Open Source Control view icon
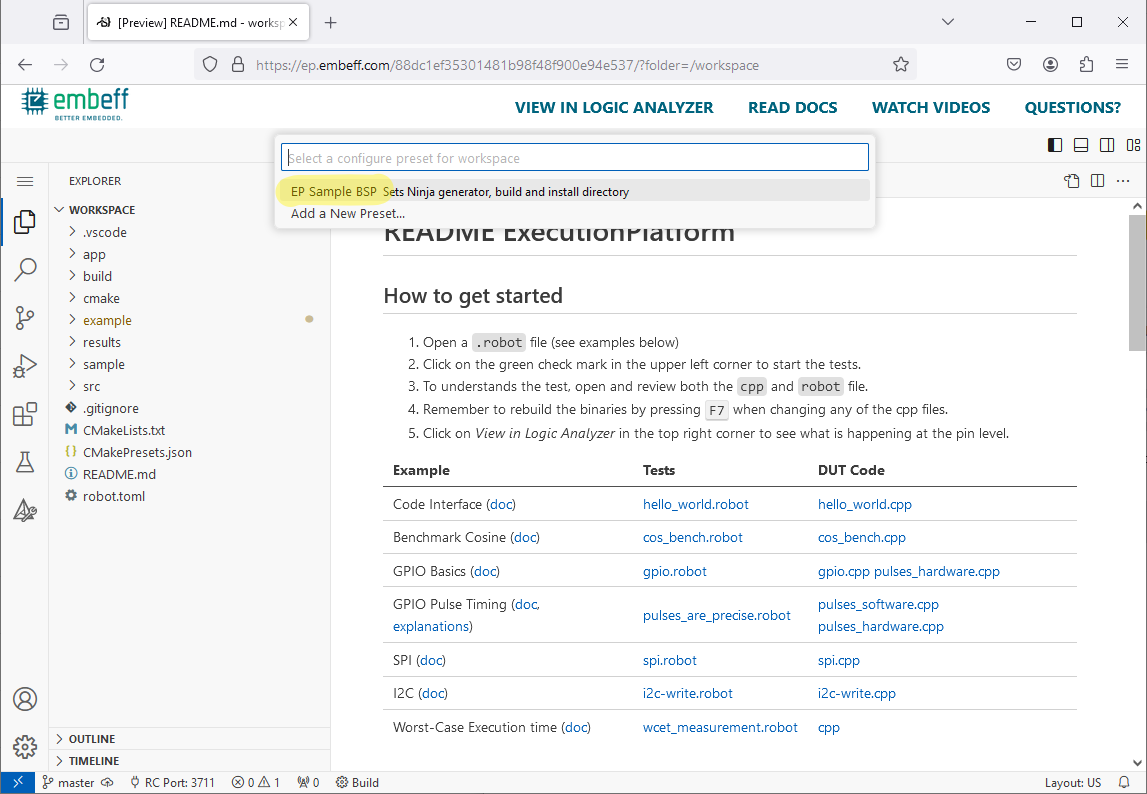Screen dimensions: 1147x794 click(25, 318)
